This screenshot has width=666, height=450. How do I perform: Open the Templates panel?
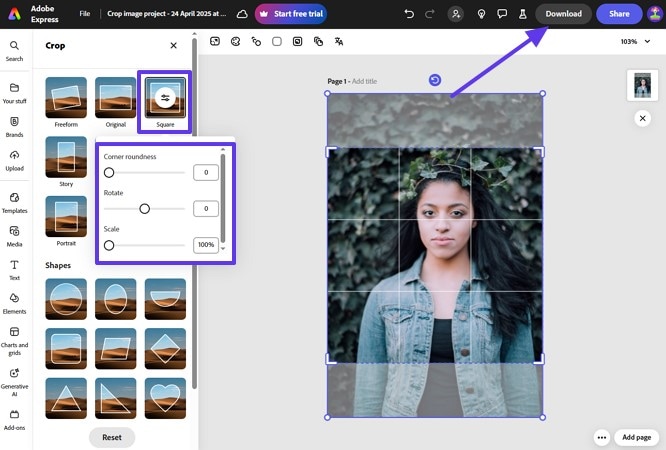[x=14, y=203]
